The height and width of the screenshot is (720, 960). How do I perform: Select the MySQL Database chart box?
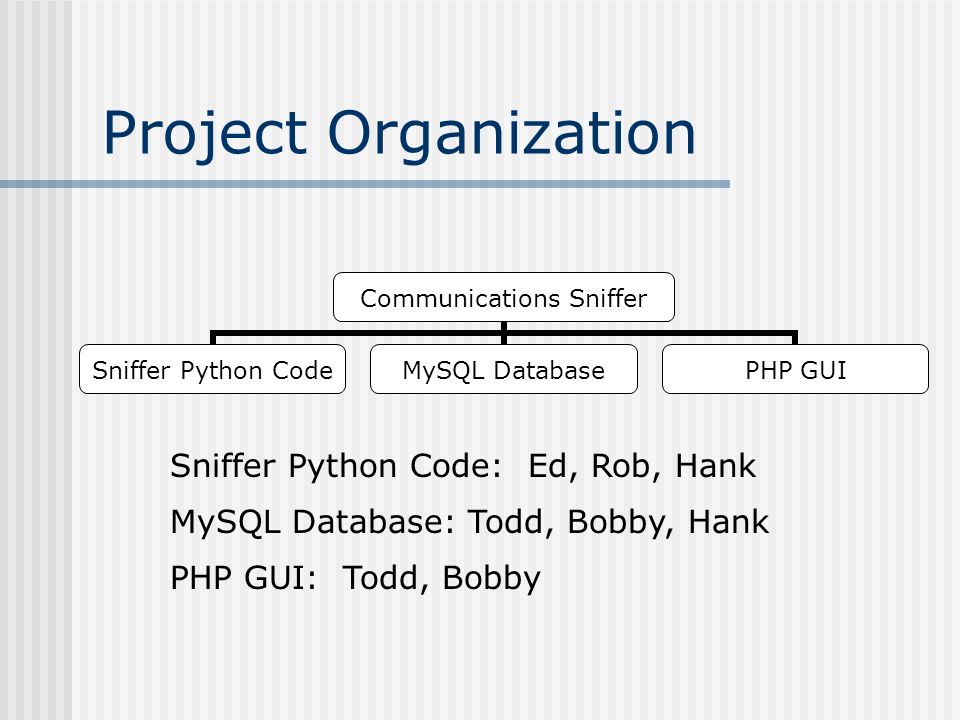pos(504,369)
